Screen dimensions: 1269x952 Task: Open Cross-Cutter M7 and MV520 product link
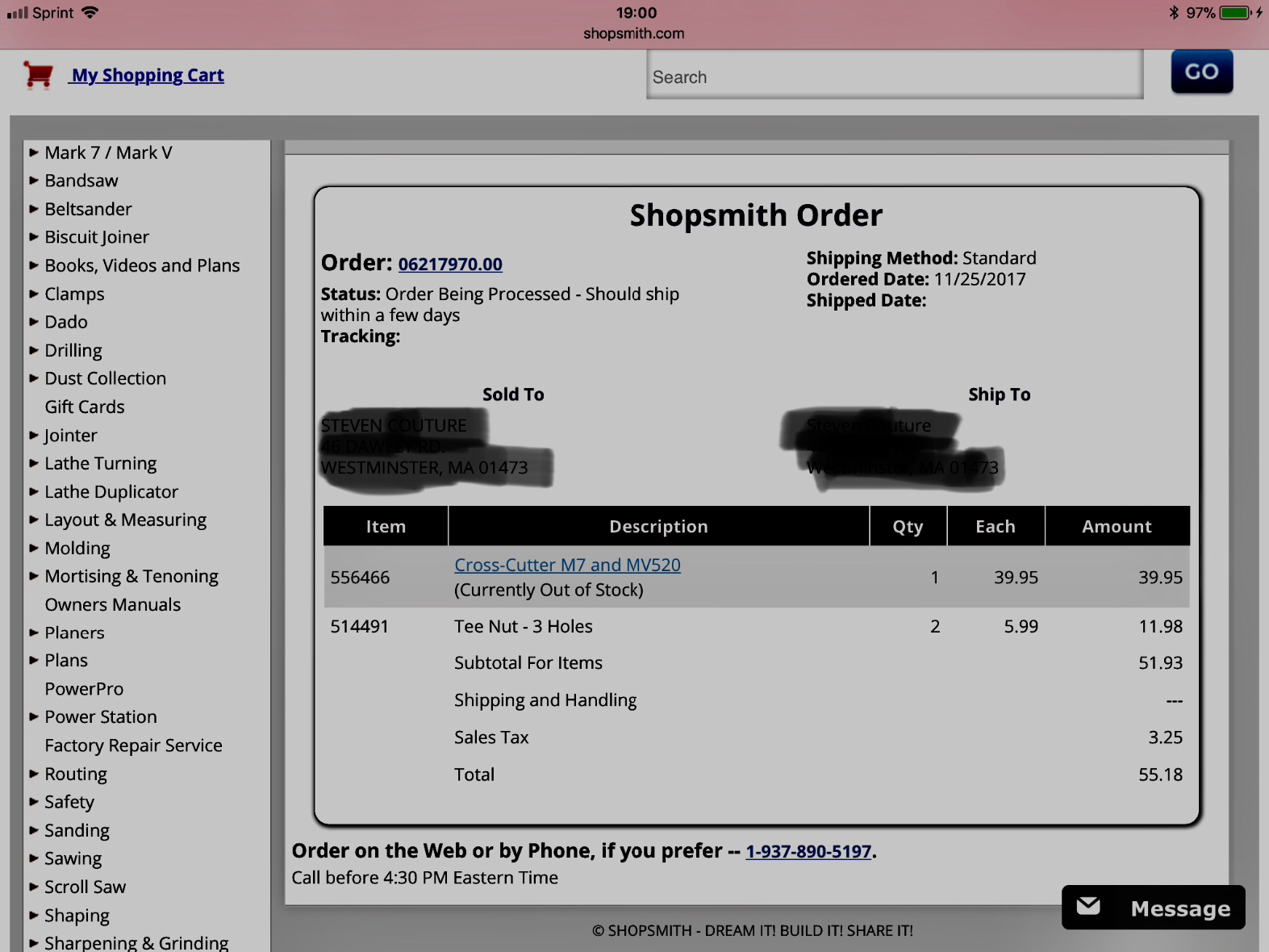(567, 565)
